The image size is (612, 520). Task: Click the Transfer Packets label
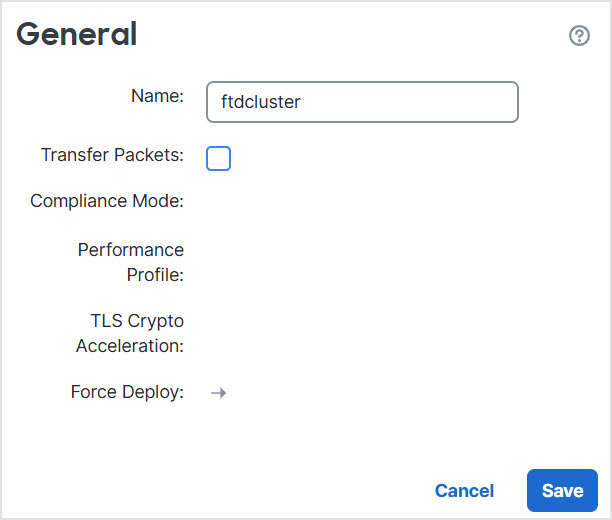(112, 155)
